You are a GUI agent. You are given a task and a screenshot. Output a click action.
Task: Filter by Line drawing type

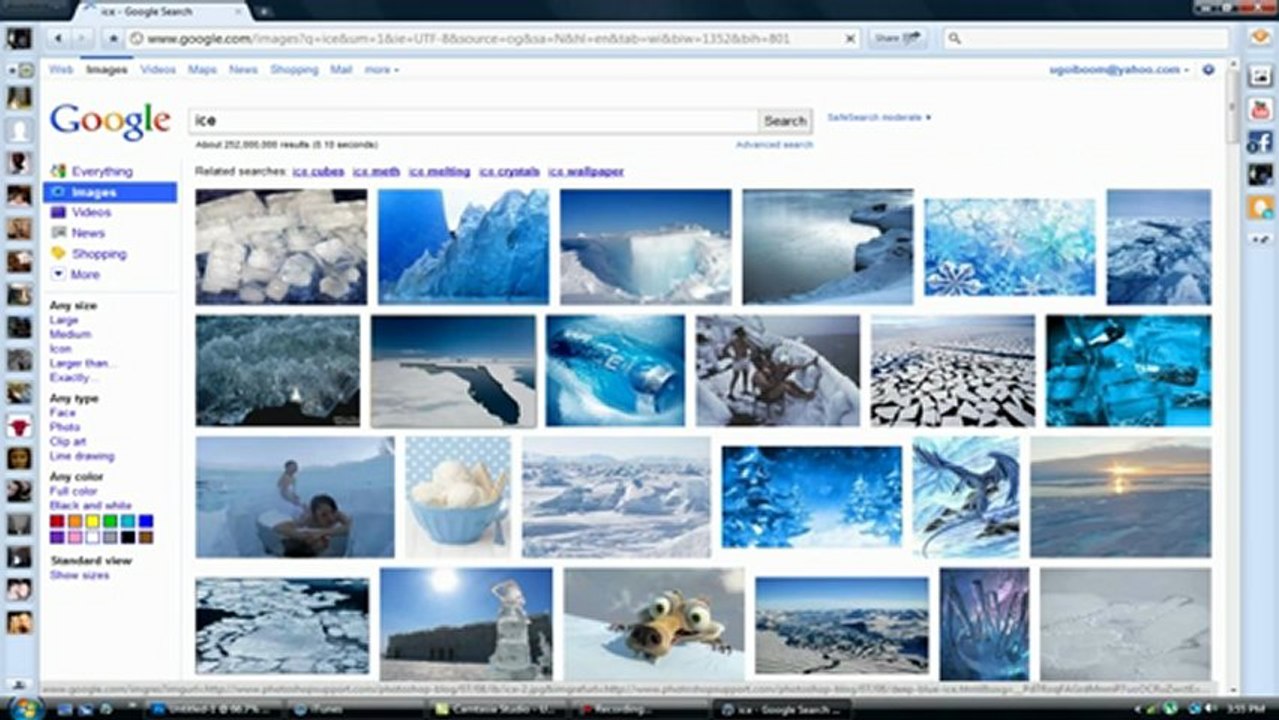point(82,456)
